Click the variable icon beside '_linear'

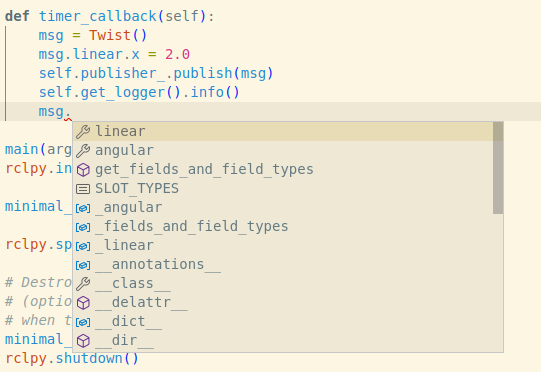pos(83,246)
